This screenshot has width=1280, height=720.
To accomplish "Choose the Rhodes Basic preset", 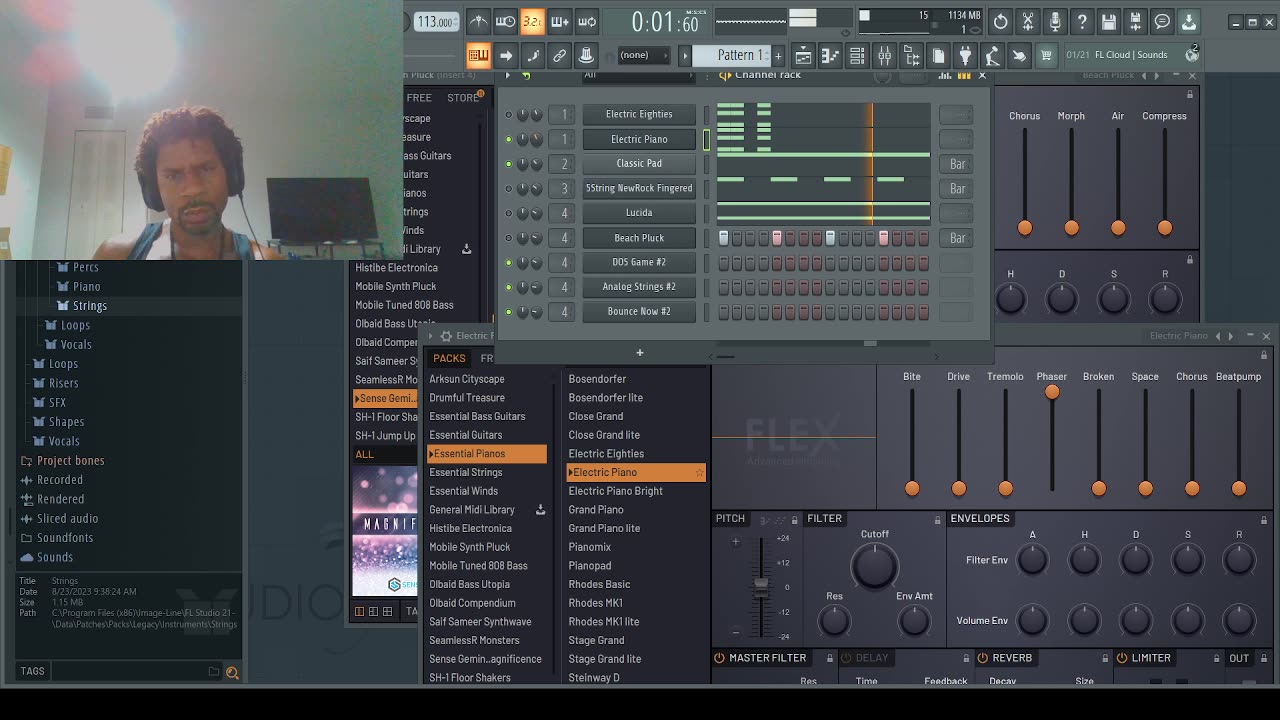I will click(x=599, y=584).
